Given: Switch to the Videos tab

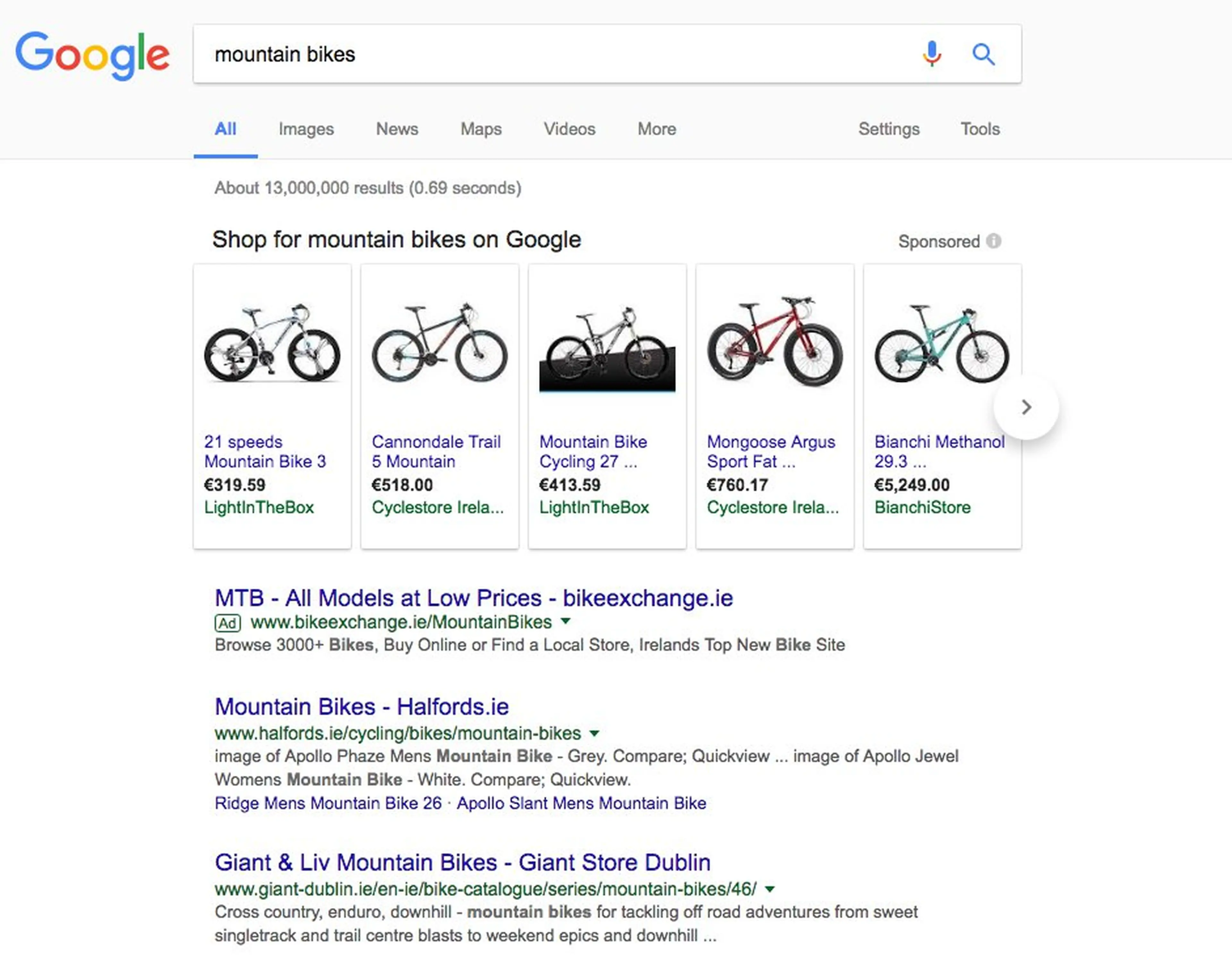Looking at the screenshot, I should pos(569,129).
